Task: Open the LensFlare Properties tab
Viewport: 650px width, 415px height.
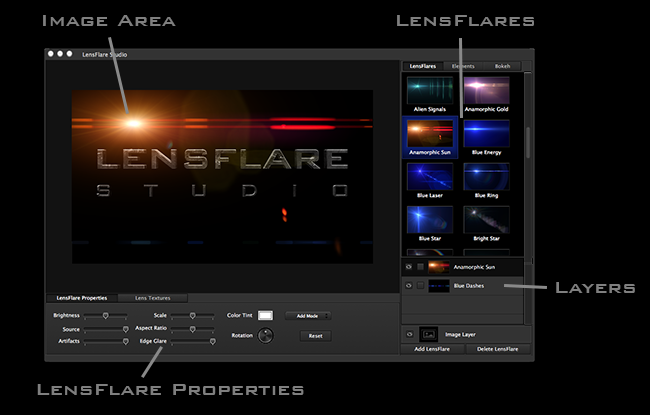Action: [x=82, y=298]
